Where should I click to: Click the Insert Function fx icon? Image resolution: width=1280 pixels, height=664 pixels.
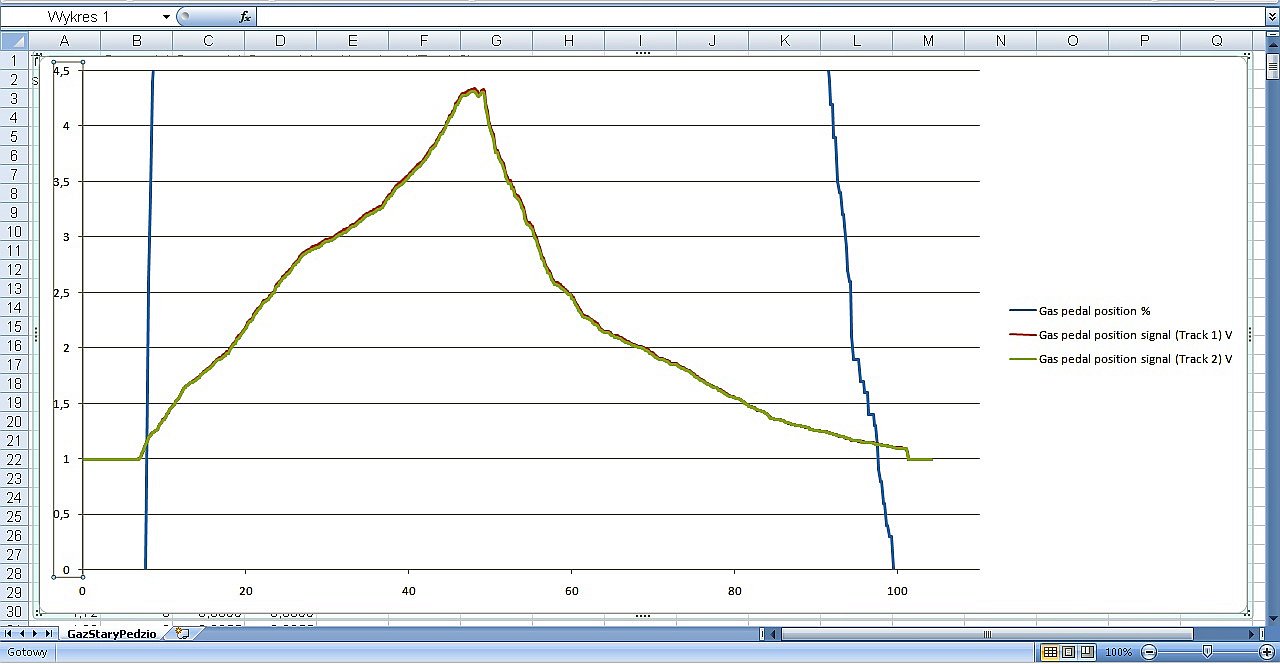point(245,17)
